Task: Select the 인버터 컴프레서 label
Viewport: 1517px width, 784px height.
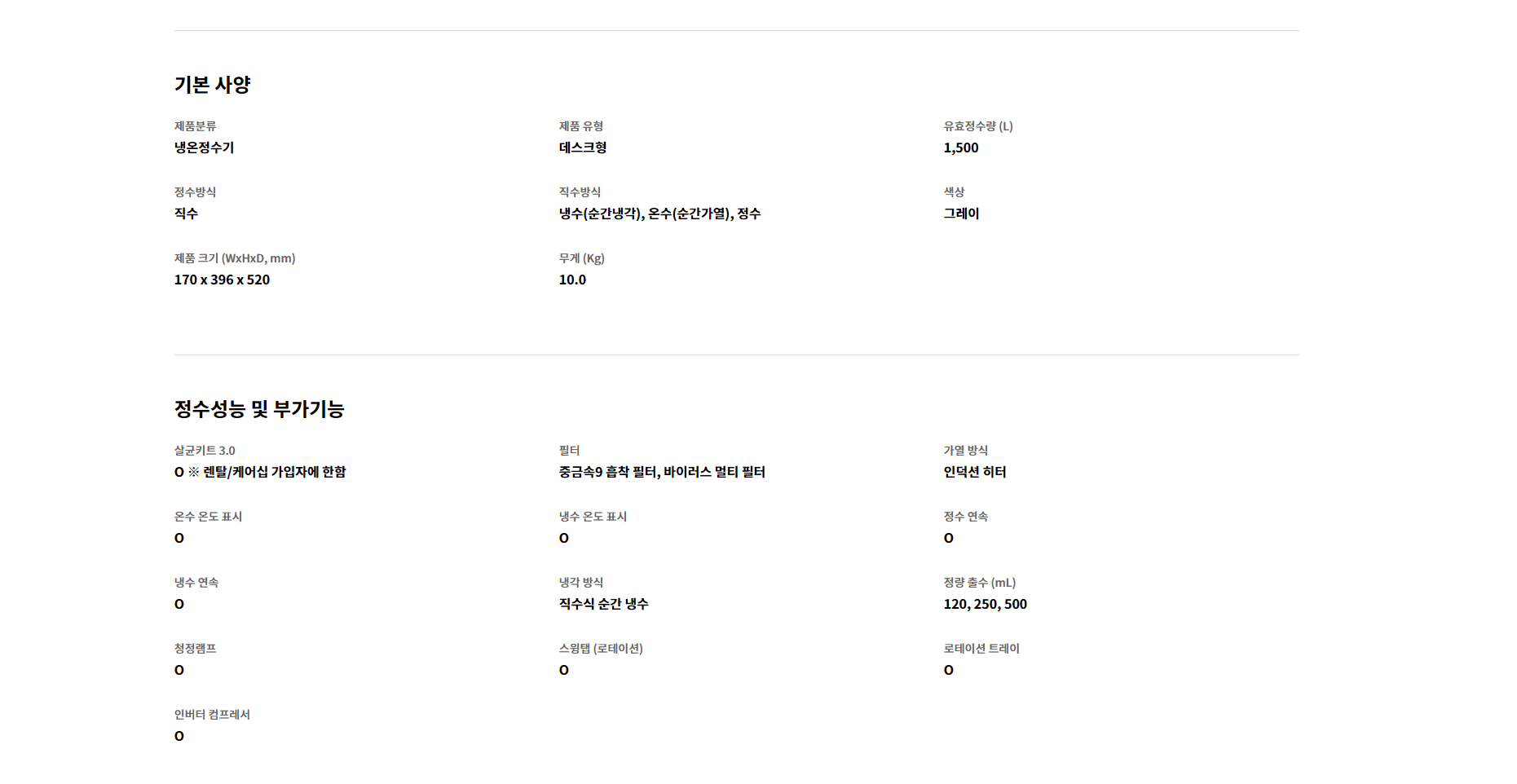Action: click(x=212, y=715)
